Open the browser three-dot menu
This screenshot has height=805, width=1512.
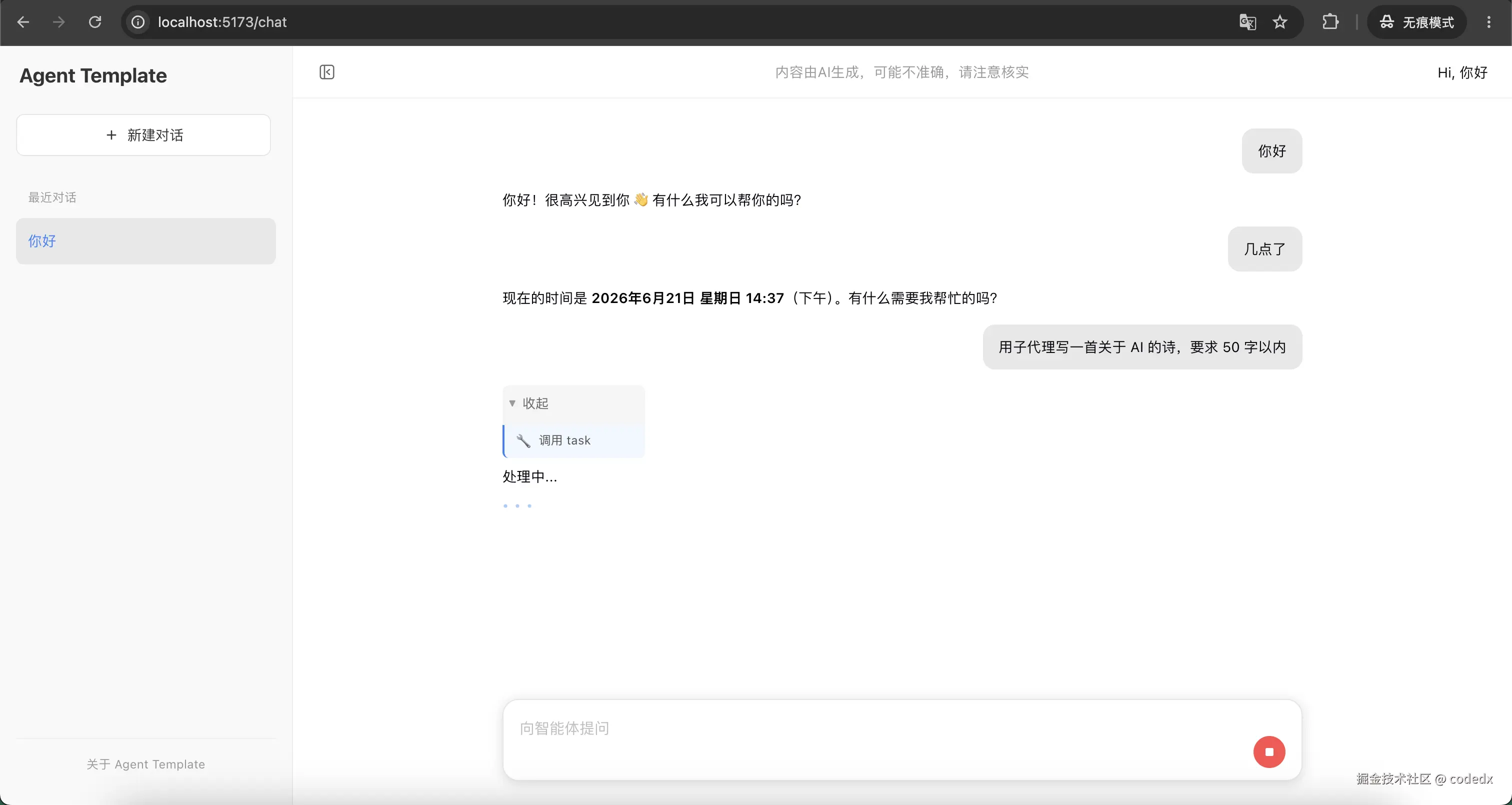(x=1488, y=22)
